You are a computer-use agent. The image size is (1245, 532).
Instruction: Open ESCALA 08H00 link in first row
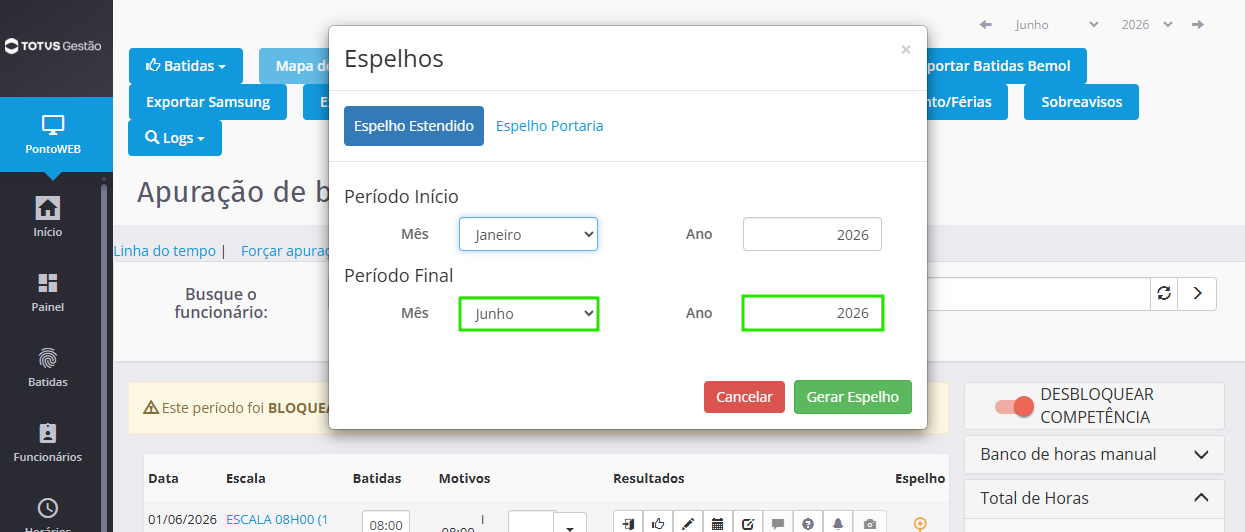coord(277,519)
